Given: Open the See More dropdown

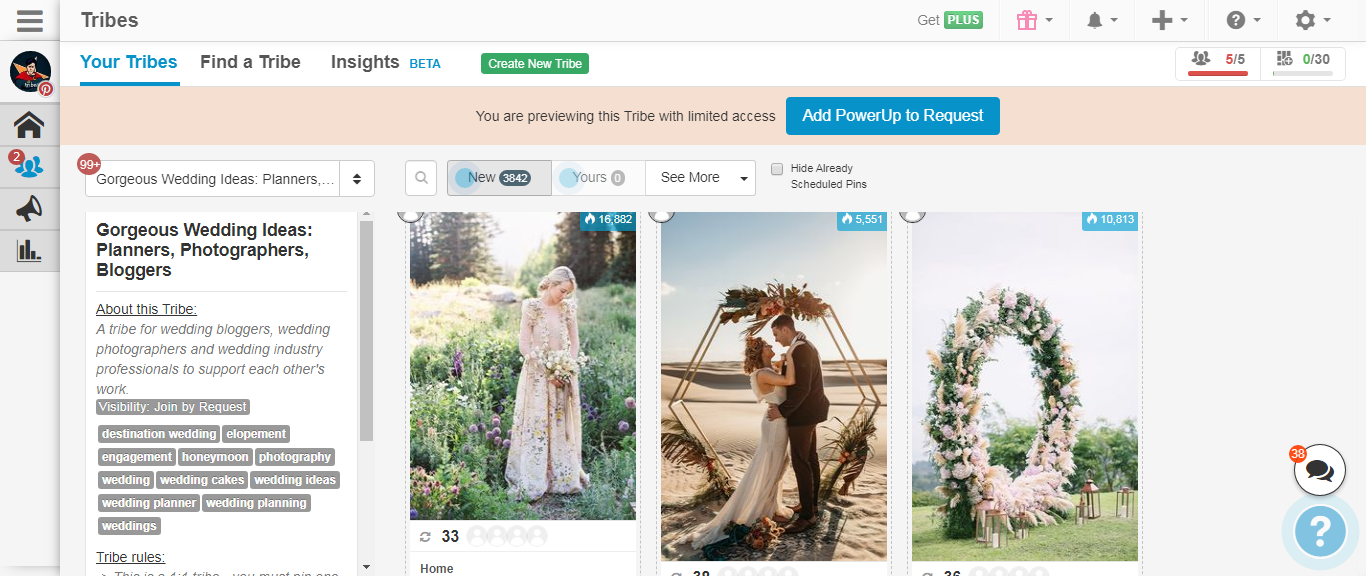Looking at the screenshot, I should click(700, 178).
